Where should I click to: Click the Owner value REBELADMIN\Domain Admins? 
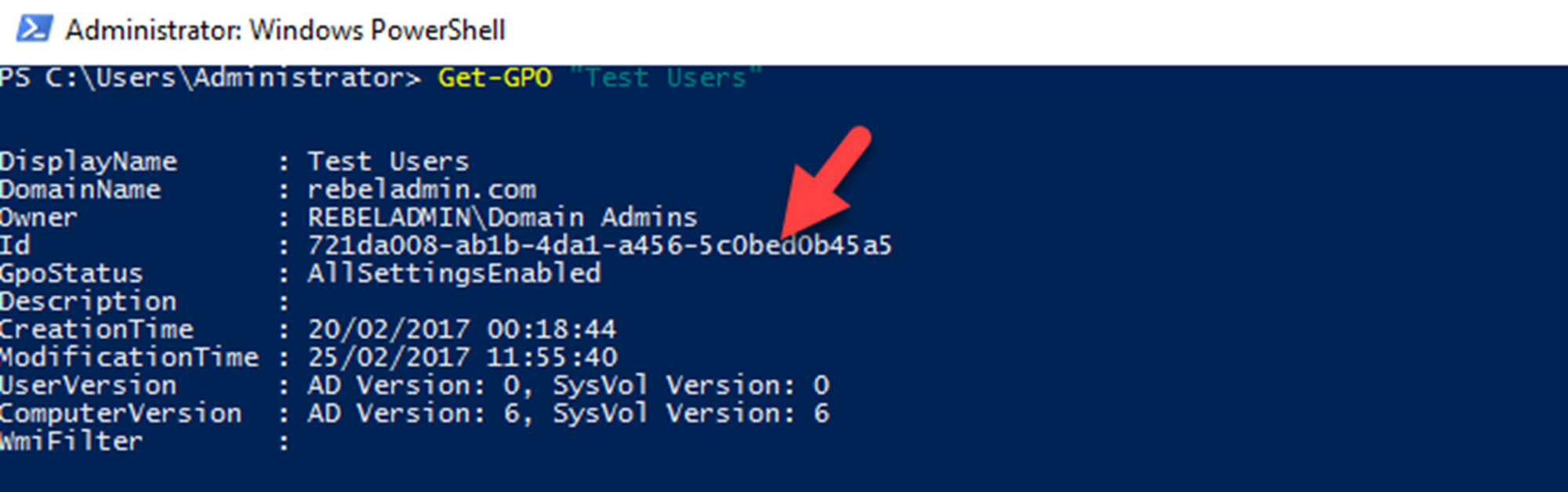coord(502,217)
